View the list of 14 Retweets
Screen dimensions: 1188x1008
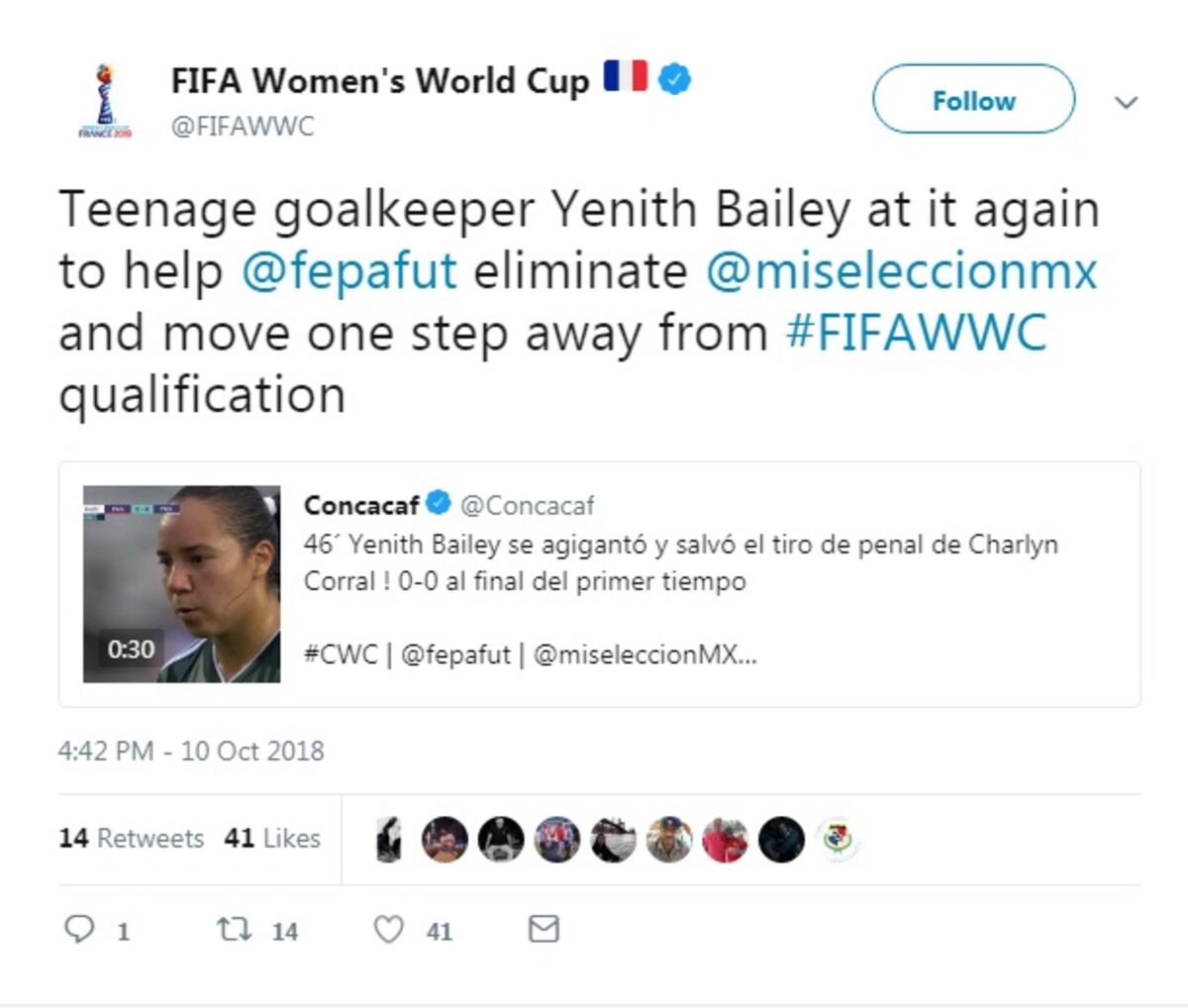coord(131,838)
